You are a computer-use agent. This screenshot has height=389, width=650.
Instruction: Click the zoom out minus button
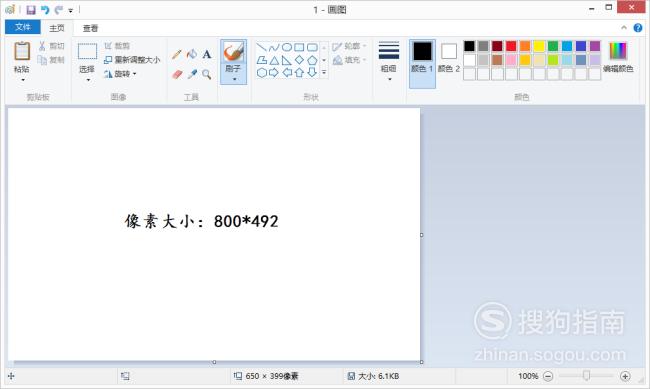pos(548,376)
